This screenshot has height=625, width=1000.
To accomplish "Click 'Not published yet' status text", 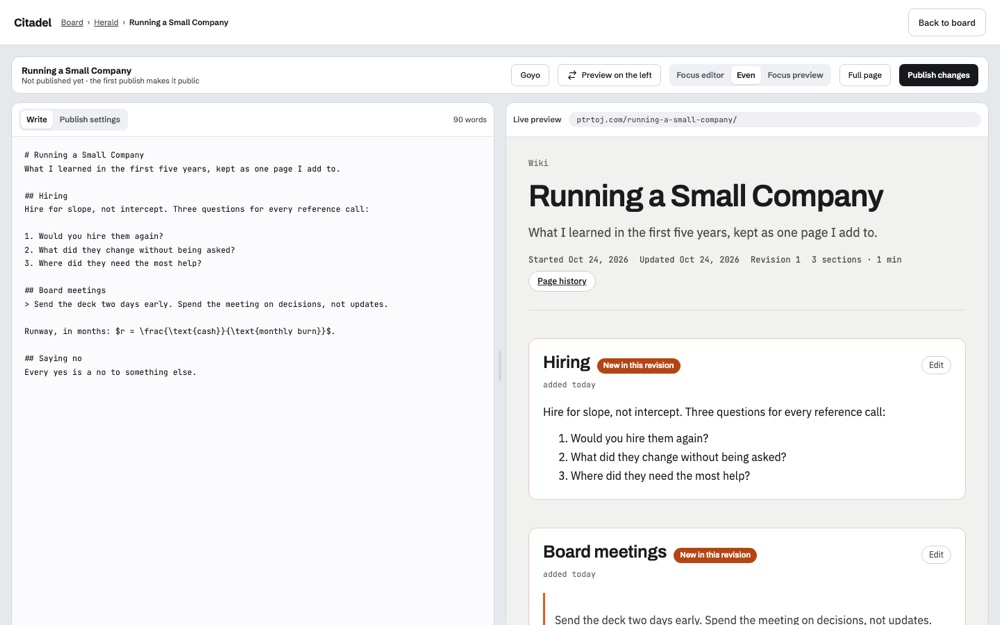I will pos(53,81).
